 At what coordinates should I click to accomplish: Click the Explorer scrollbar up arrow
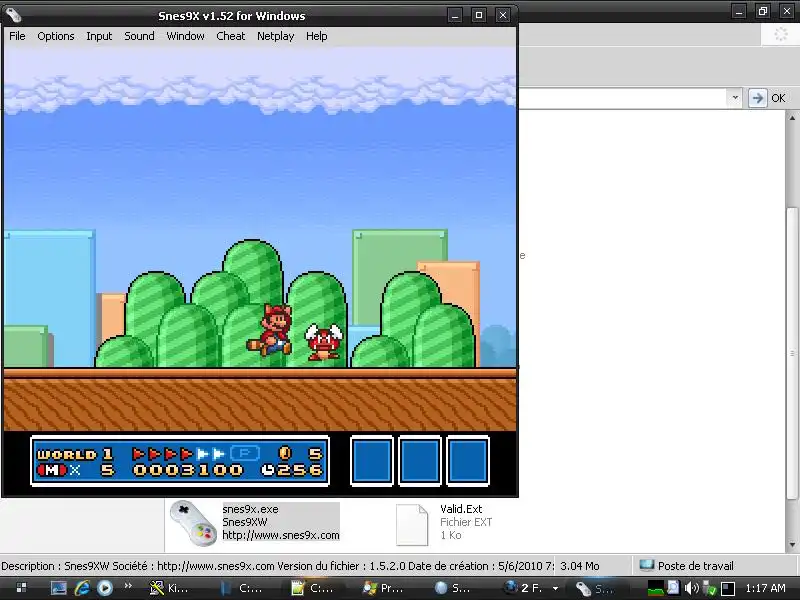tap(792, 118)
